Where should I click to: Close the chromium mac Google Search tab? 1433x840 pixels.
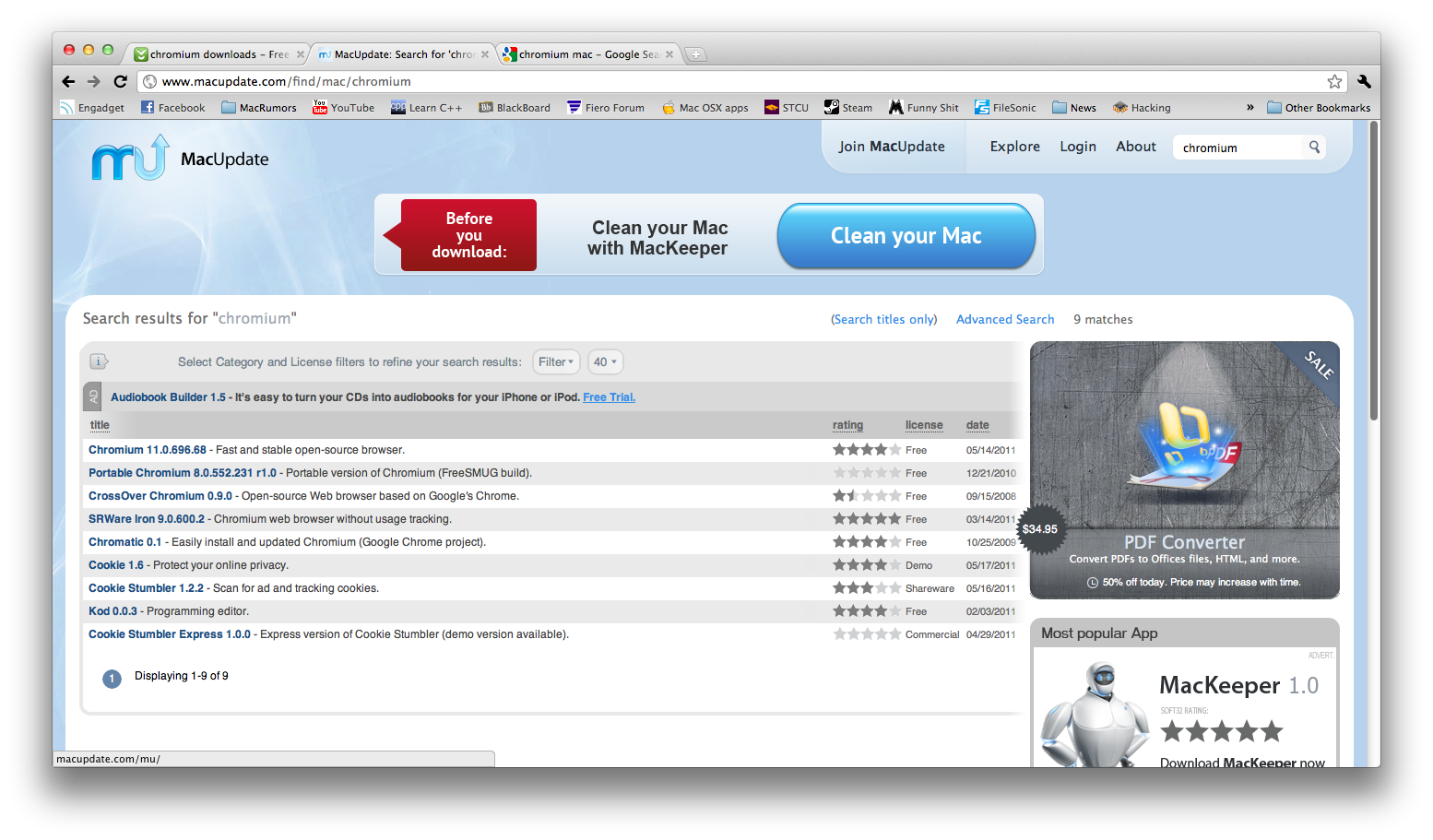pos(669,54)
